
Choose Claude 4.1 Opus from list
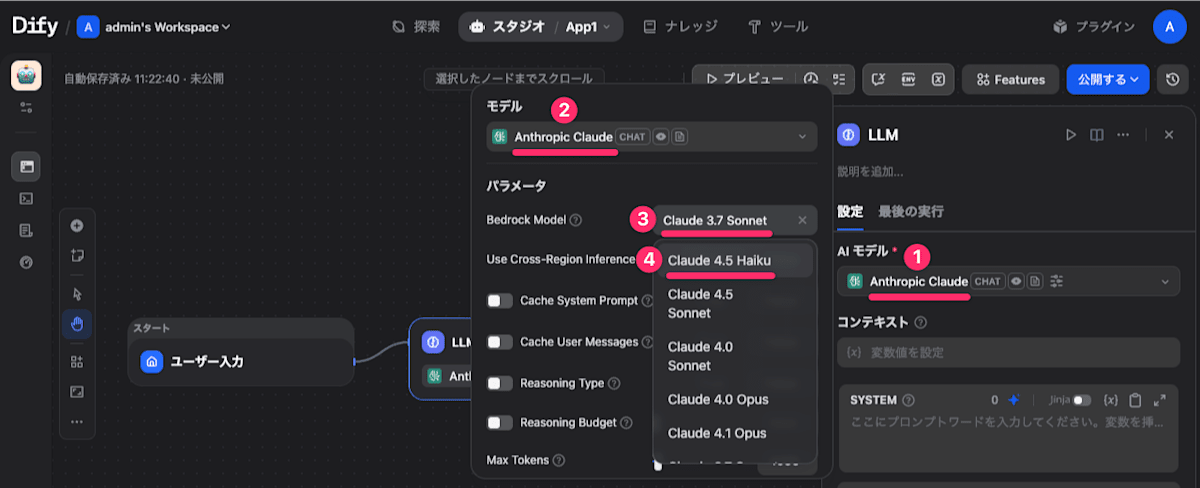(735, 433)
